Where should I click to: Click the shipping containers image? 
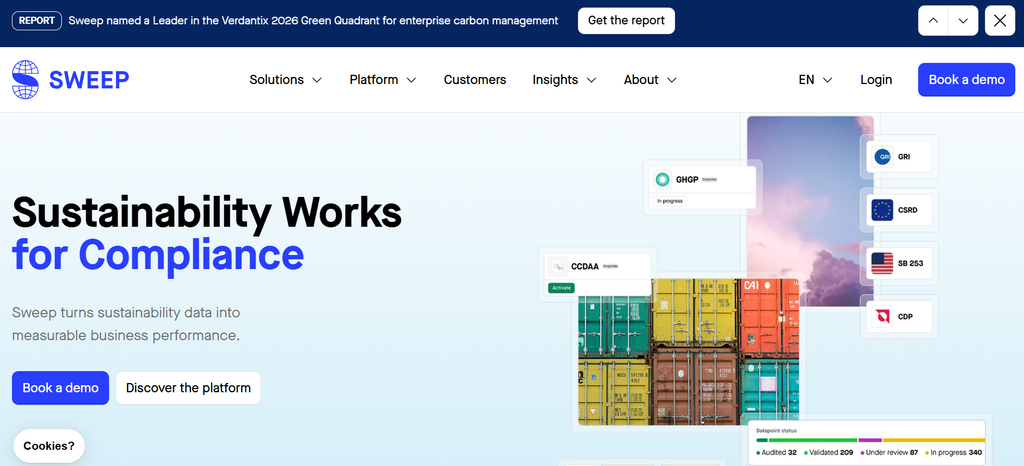coord(688,352)
